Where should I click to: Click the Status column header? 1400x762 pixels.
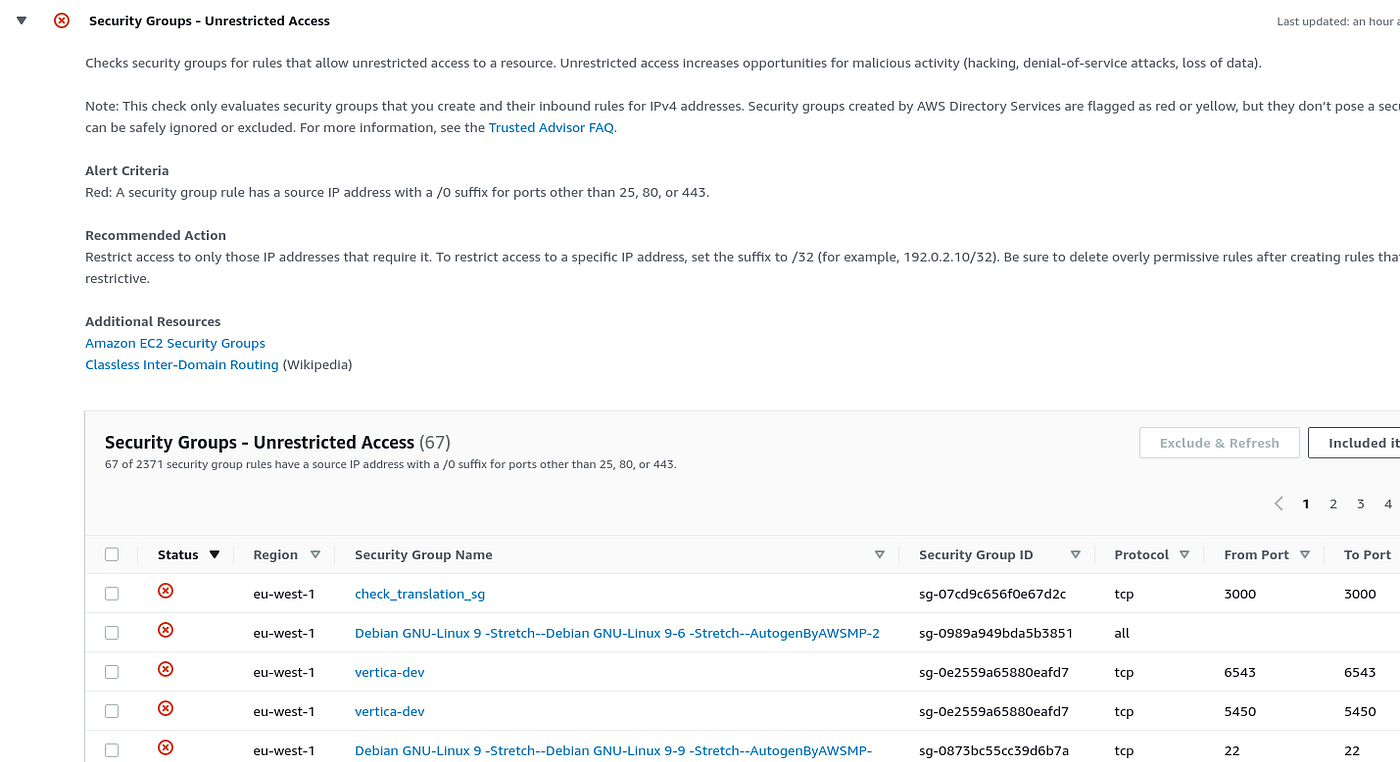[178, 555]
